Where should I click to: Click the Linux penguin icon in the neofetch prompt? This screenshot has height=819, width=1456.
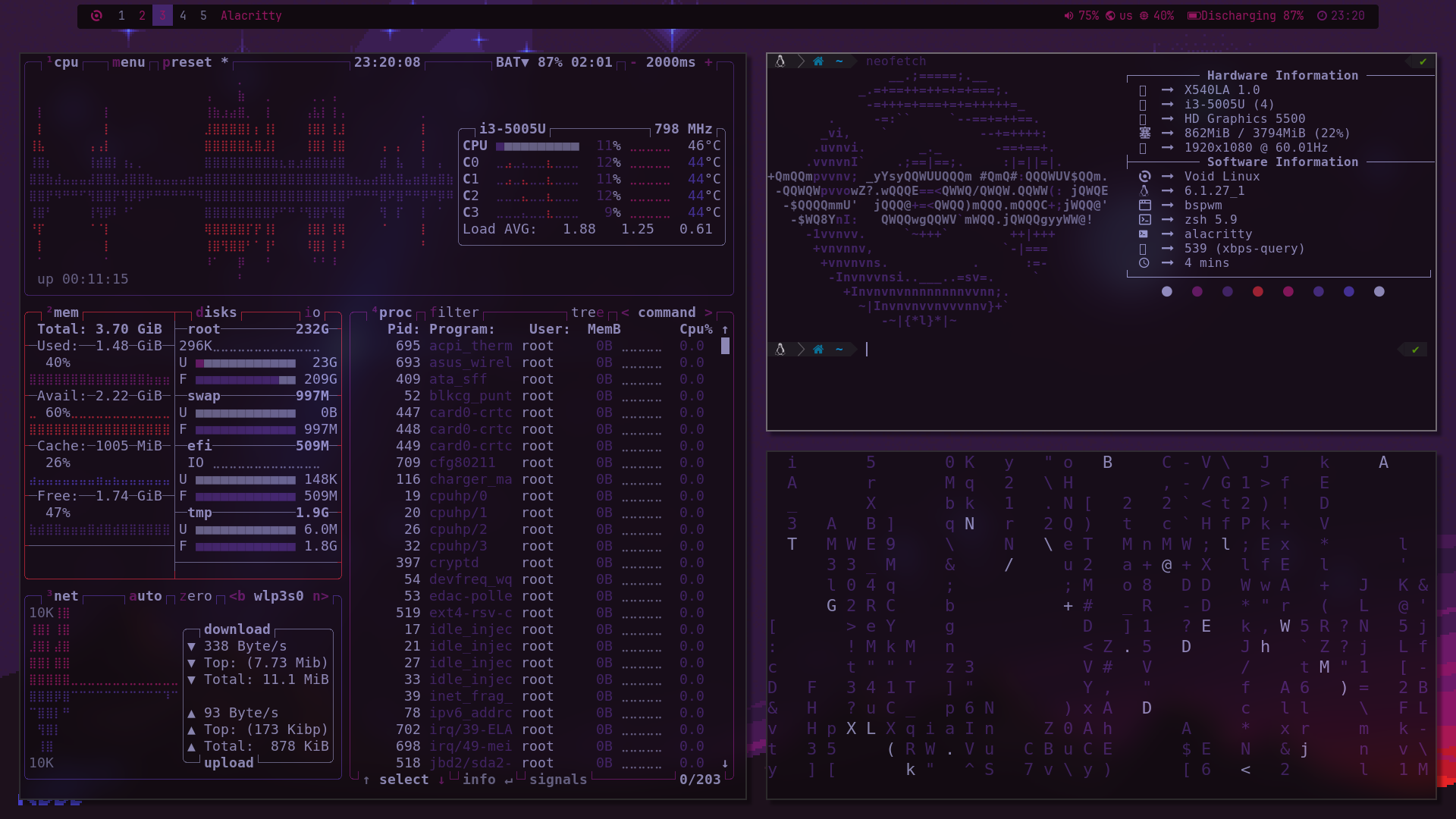[x=780, y=61]
